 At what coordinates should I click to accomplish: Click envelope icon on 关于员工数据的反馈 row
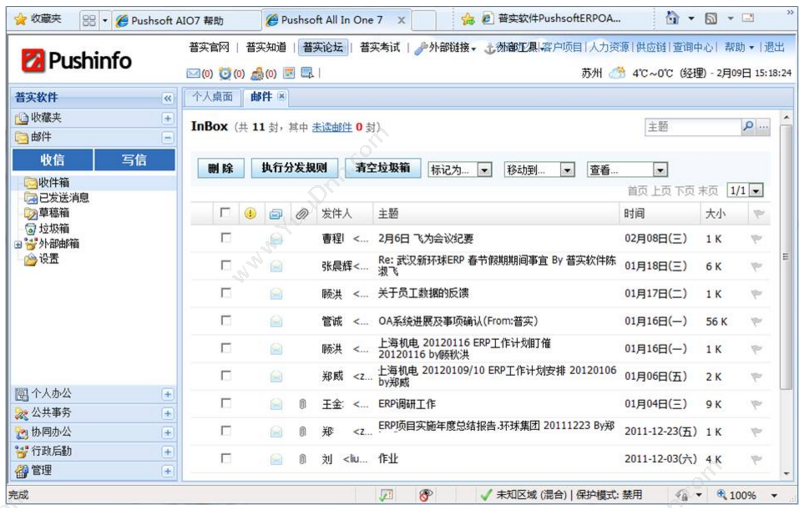click(276, 293)
